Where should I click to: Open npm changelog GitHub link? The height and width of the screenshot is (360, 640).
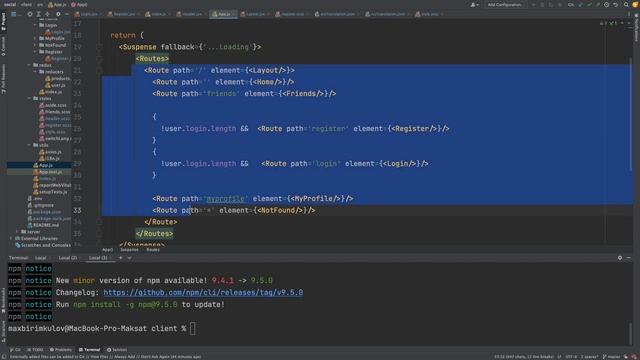203,292
